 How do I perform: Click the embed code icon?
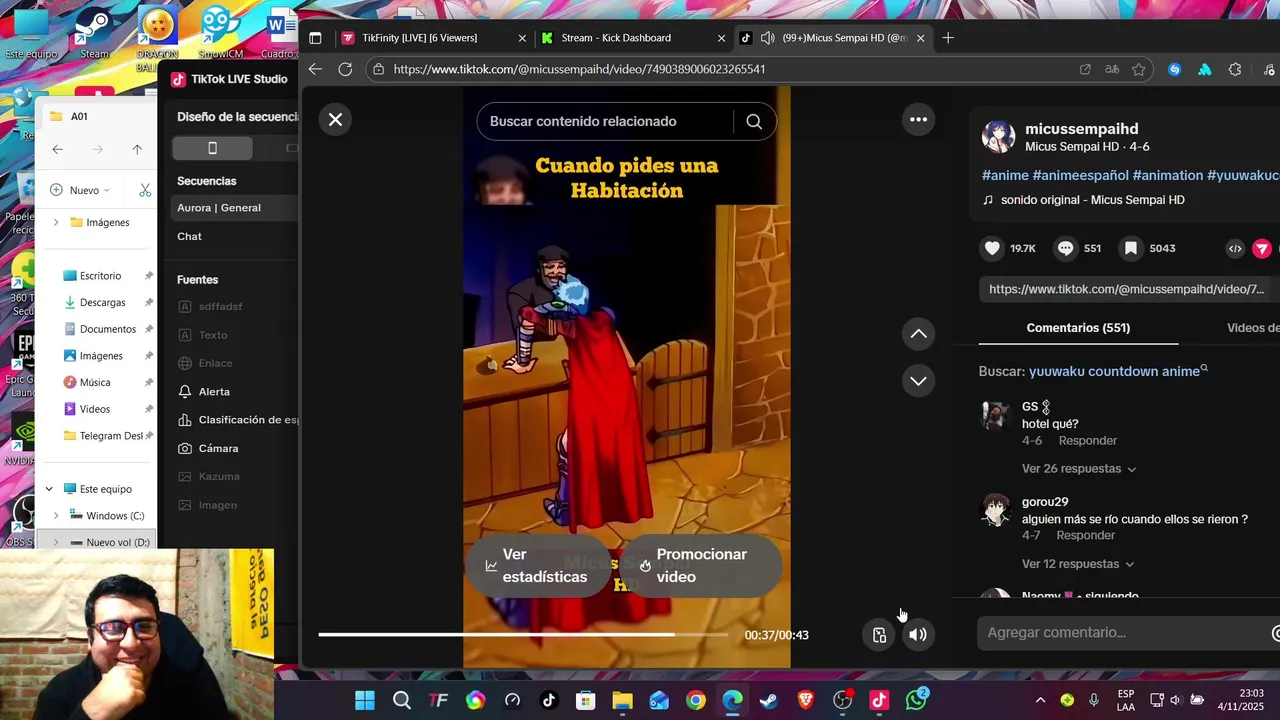[x=1235, y=249]
